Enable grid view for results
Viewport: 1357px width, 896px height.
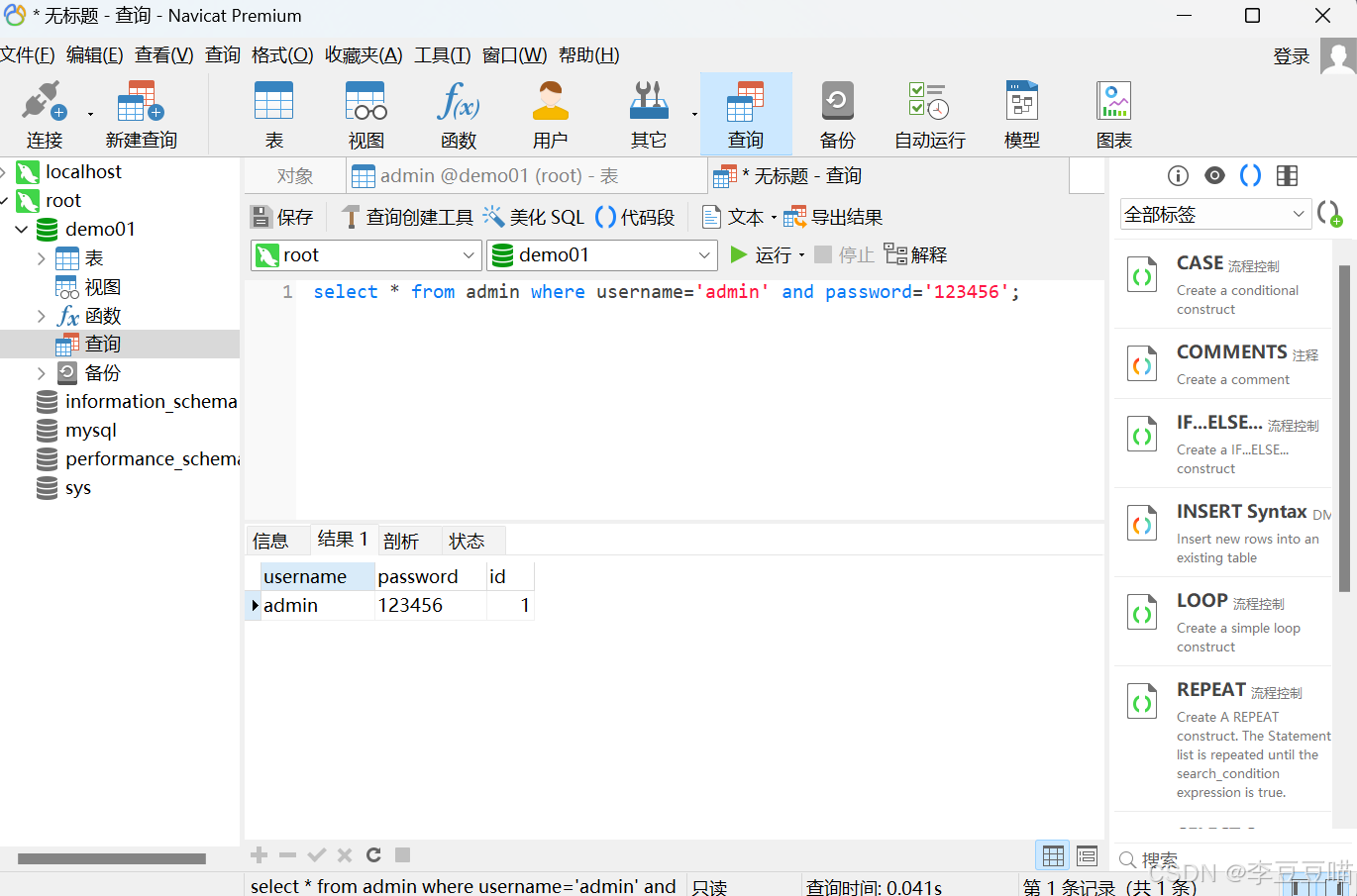1052,854
